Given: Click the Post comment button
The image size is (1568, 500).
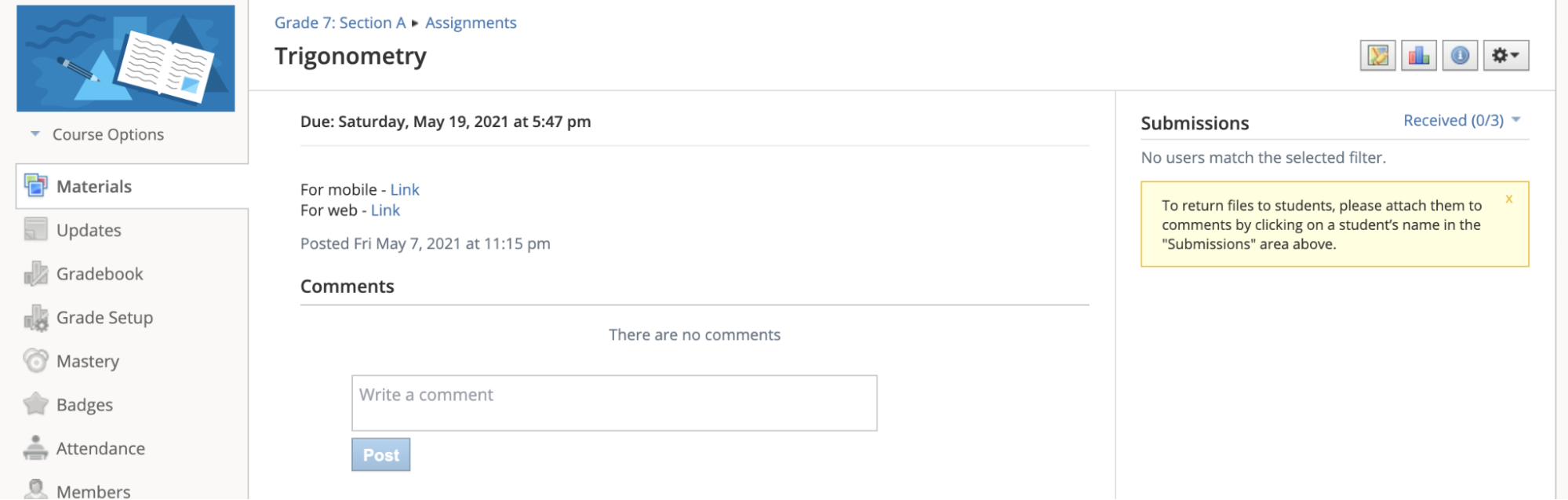Looking at the screenshot, I should pos(380,454).
